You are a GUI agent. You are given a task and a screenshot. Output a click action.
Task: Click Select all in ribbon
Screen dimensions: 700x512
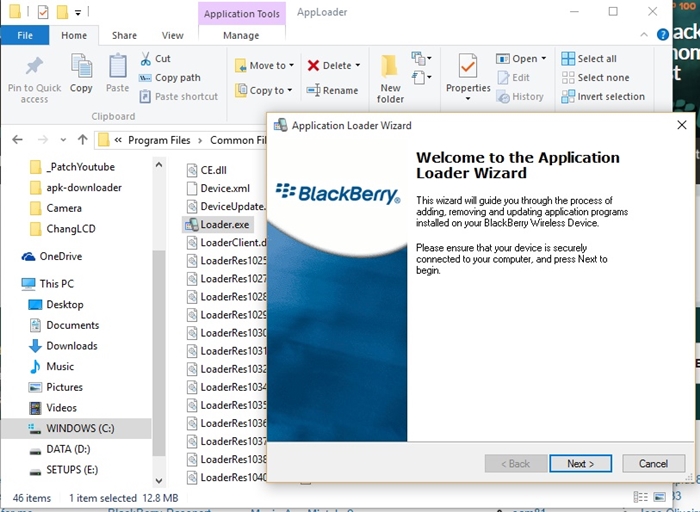point(589,58)
